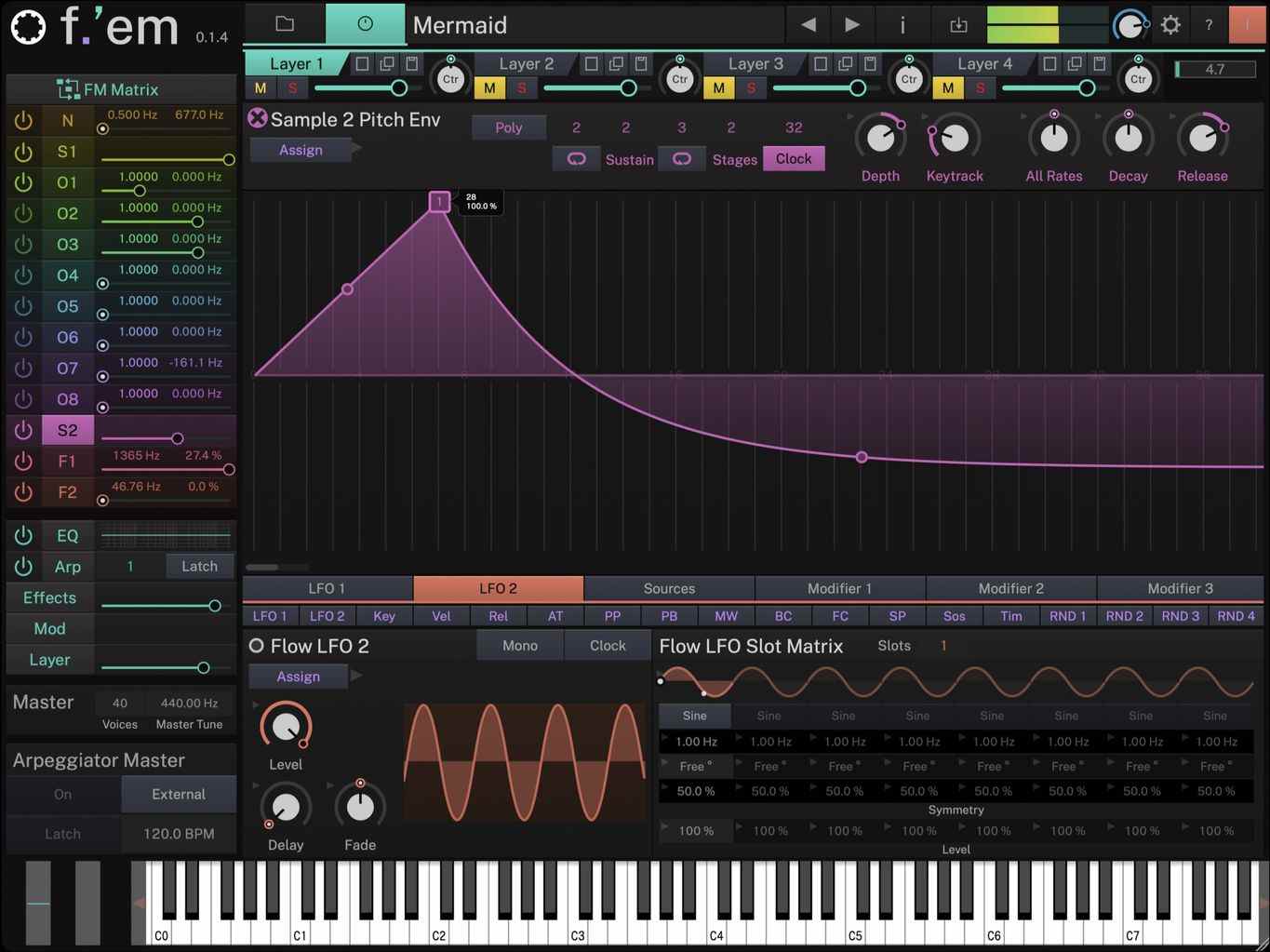1270x952 pixels.
Task: Click the info icon in the top bar
Action: (x=902, y=25)
